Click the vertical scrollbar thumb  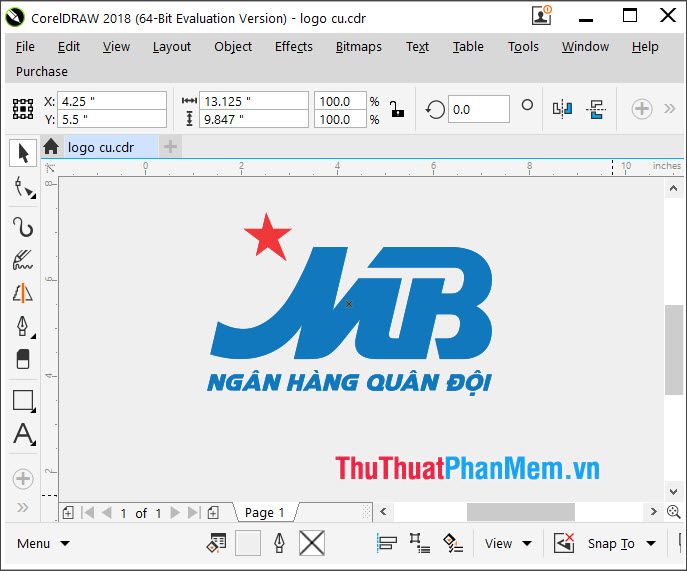674,349
